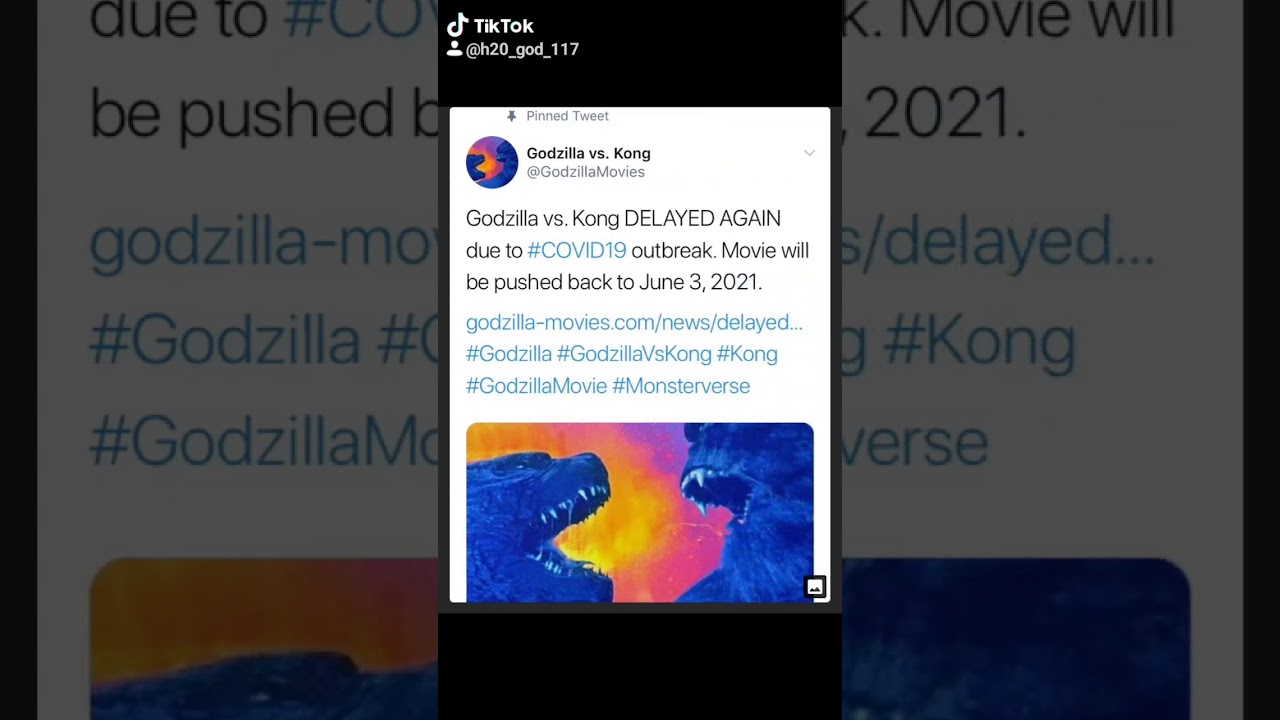Select the #Kong hashtag in tweet
Image resolution: width=1280 pixels, height=720 pixels.
(747, 354)
